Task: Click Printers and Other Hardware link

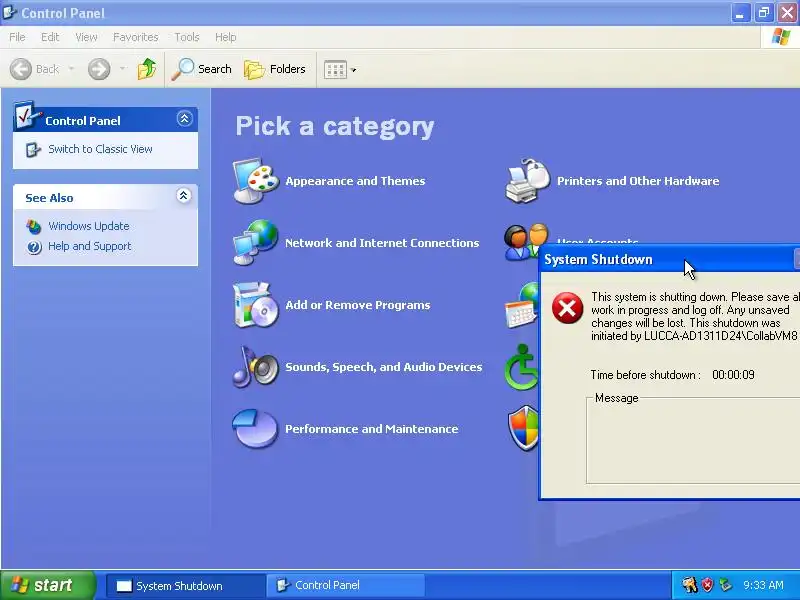Action: click(x=638, y=181)
